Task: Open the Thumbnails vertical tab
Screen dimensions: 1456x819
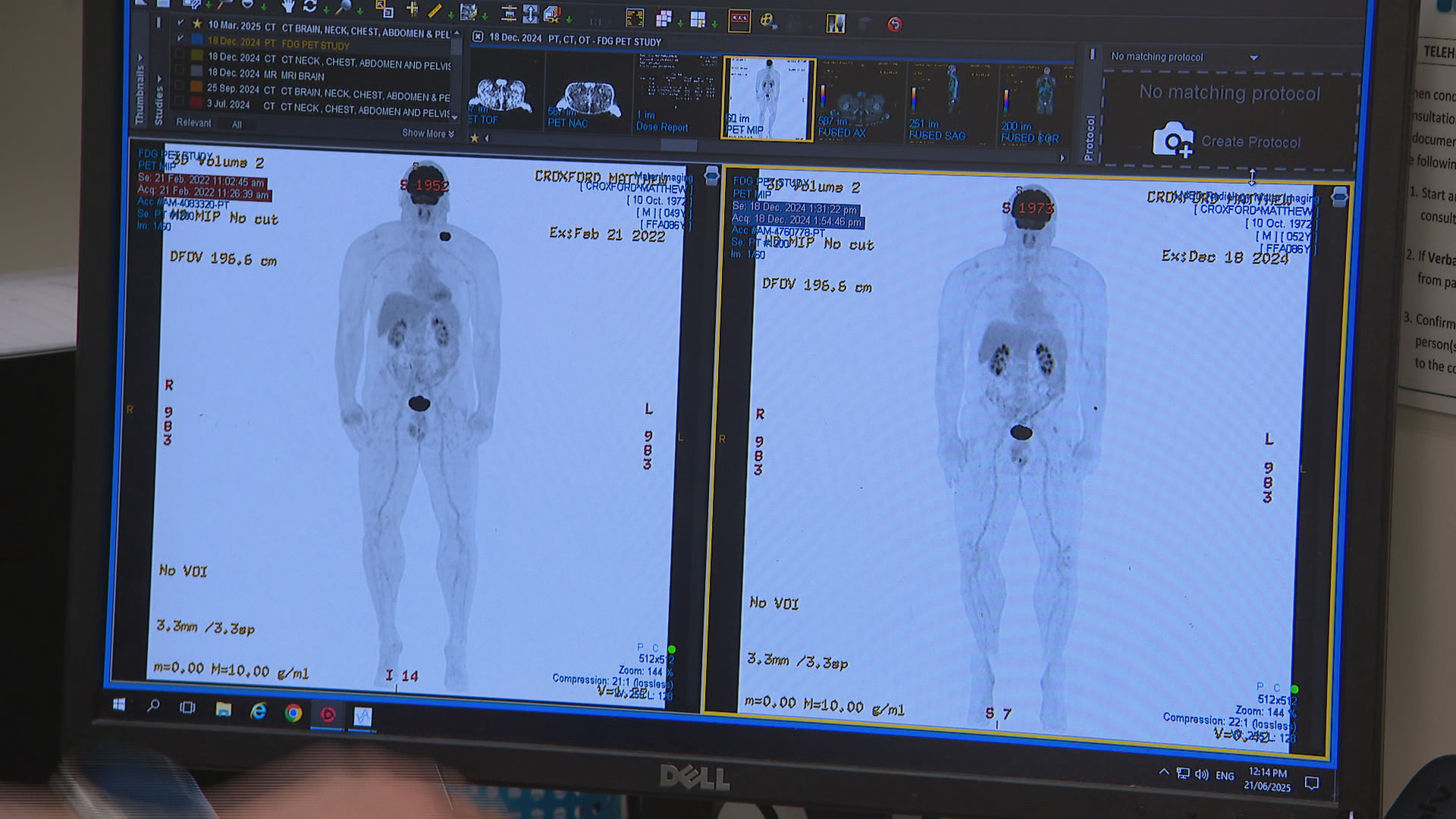Action: [140, 95]
